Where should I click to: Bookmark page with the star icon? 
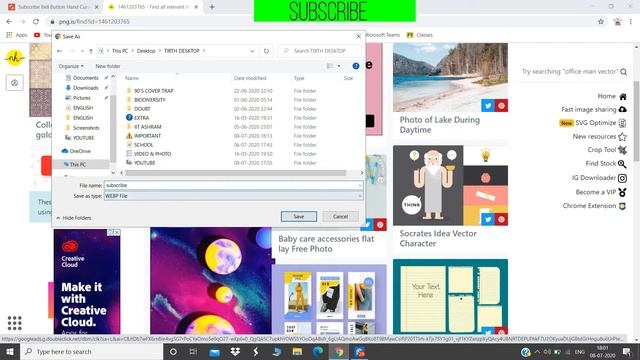601,22
